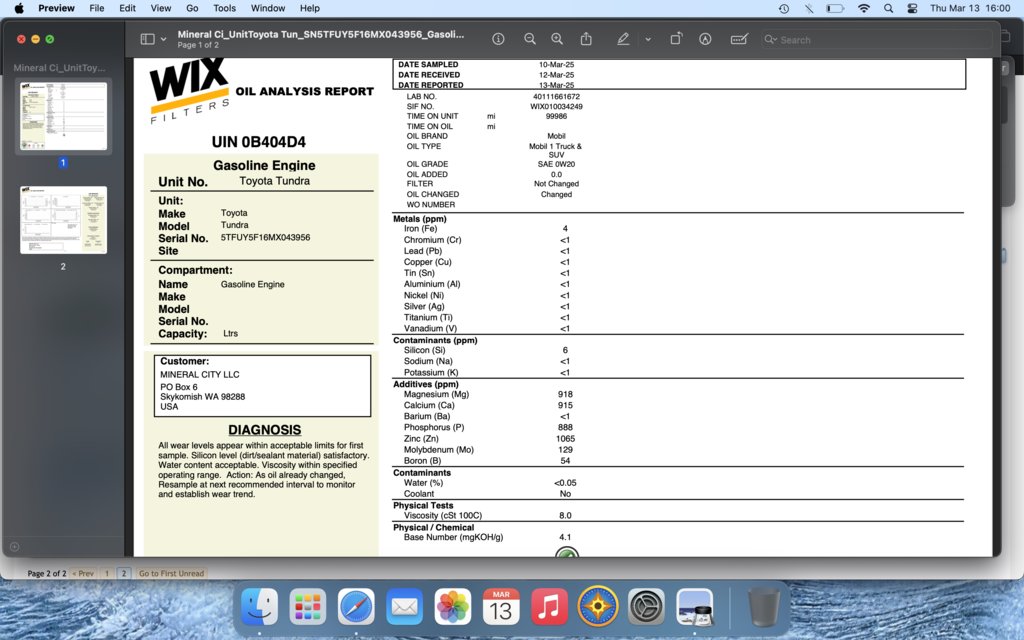Viewport: 1024px width, 640px height.
Task: Open the compass app icon in the Dock
Action: (x=598, y=607)
